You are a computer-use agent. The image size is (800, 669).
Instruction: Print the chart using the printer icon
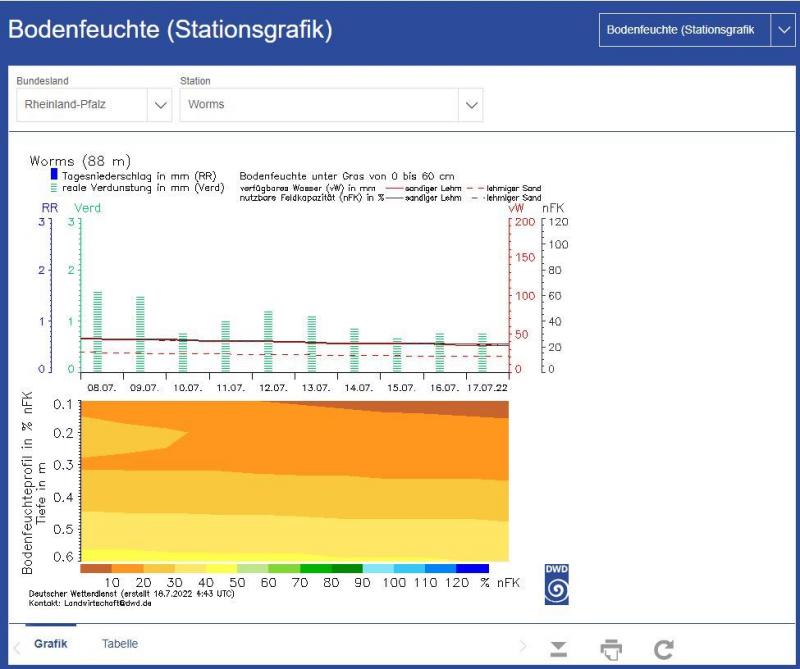(x=611, y=650)
